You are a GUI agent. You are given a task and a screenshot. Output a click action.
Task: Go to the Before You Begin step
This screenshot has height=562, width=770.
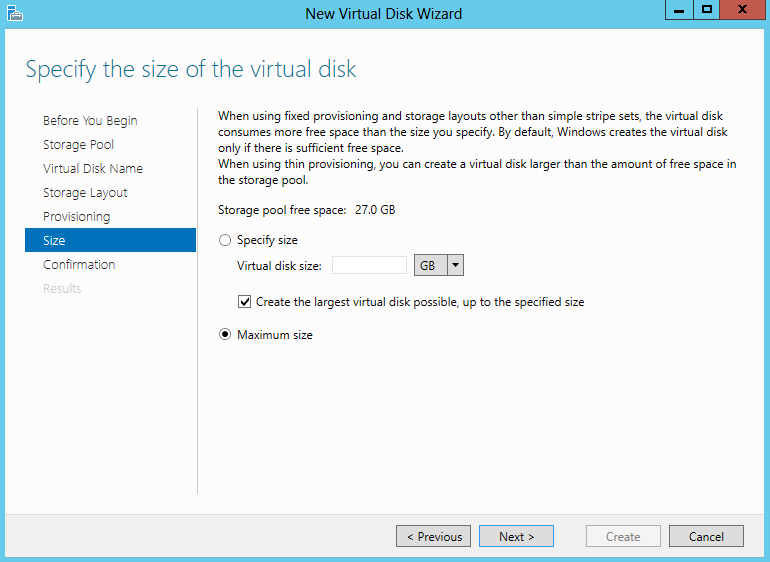[90, 120]
